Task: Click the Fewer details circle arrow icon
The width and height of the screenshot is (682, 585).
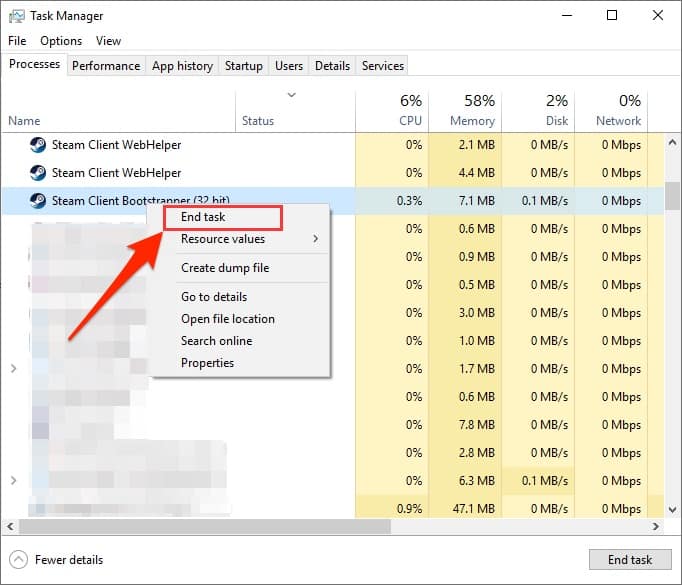Action: pos(18,560)
